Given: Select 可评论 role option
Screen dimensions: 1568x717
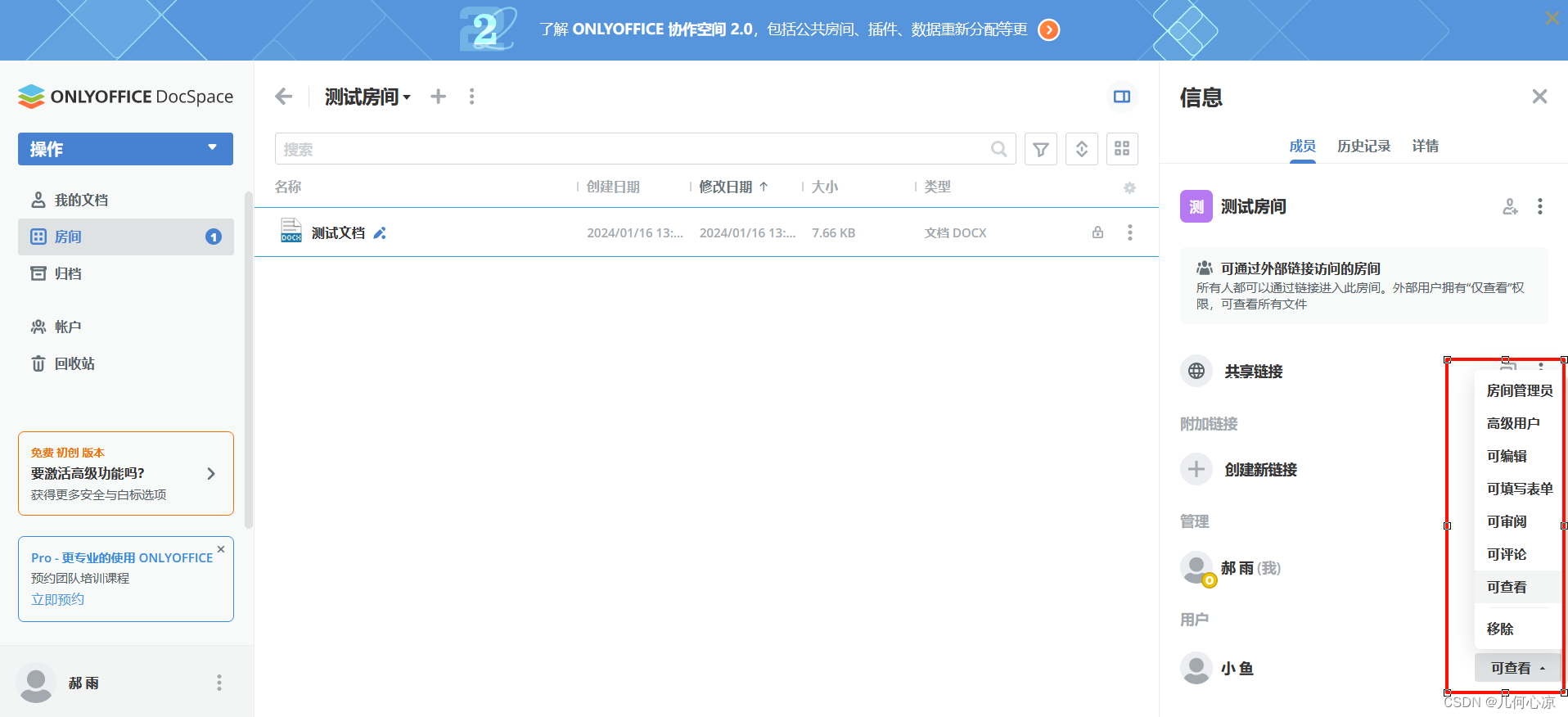Looking at the screenshot, I should (1520, 554).
